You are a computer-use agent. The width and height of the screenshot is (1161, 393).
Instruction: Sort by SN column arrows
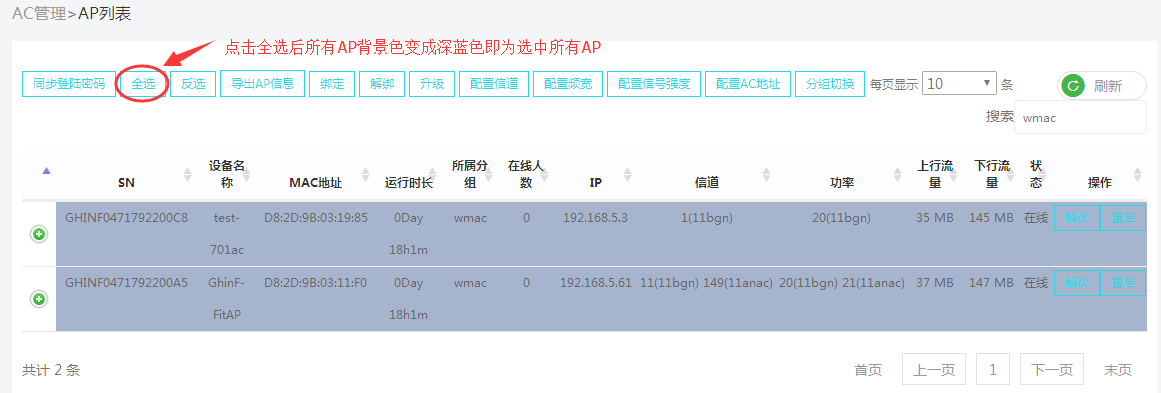tap(187, 175)
